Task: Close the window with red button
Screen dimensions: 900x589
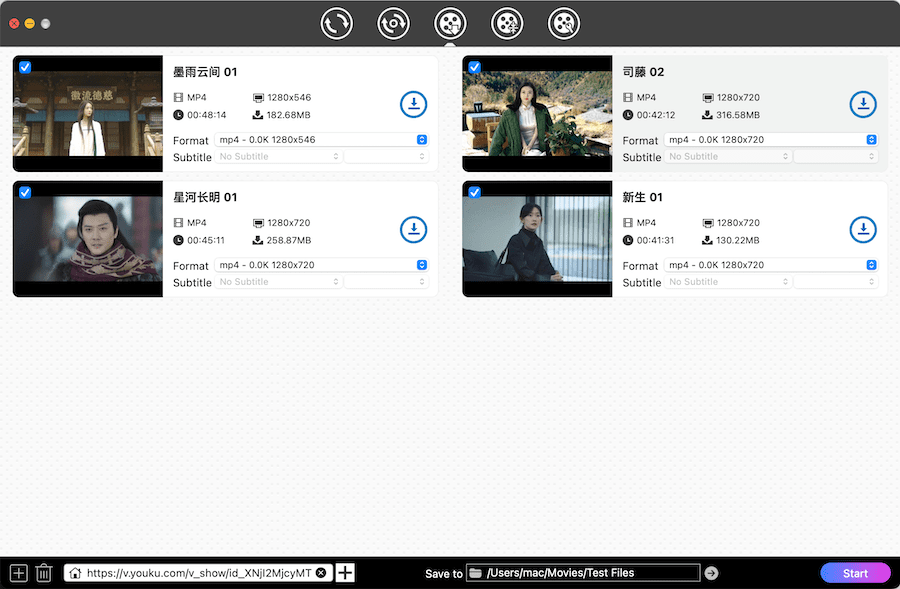Action: 14,24
